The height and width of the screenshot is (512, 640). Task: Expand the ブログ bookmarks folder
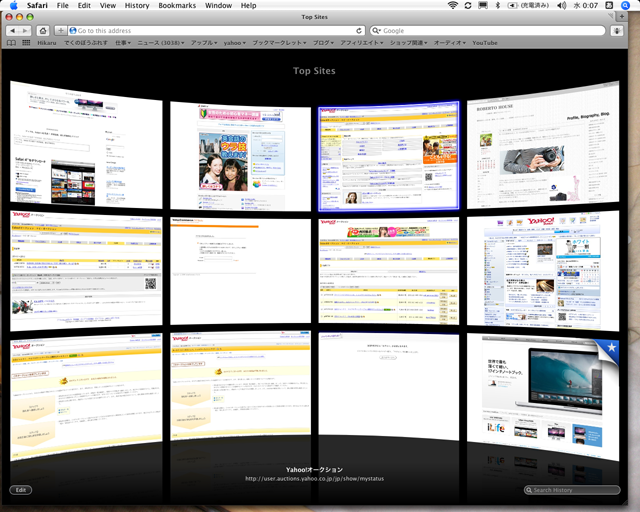point(323,43)
